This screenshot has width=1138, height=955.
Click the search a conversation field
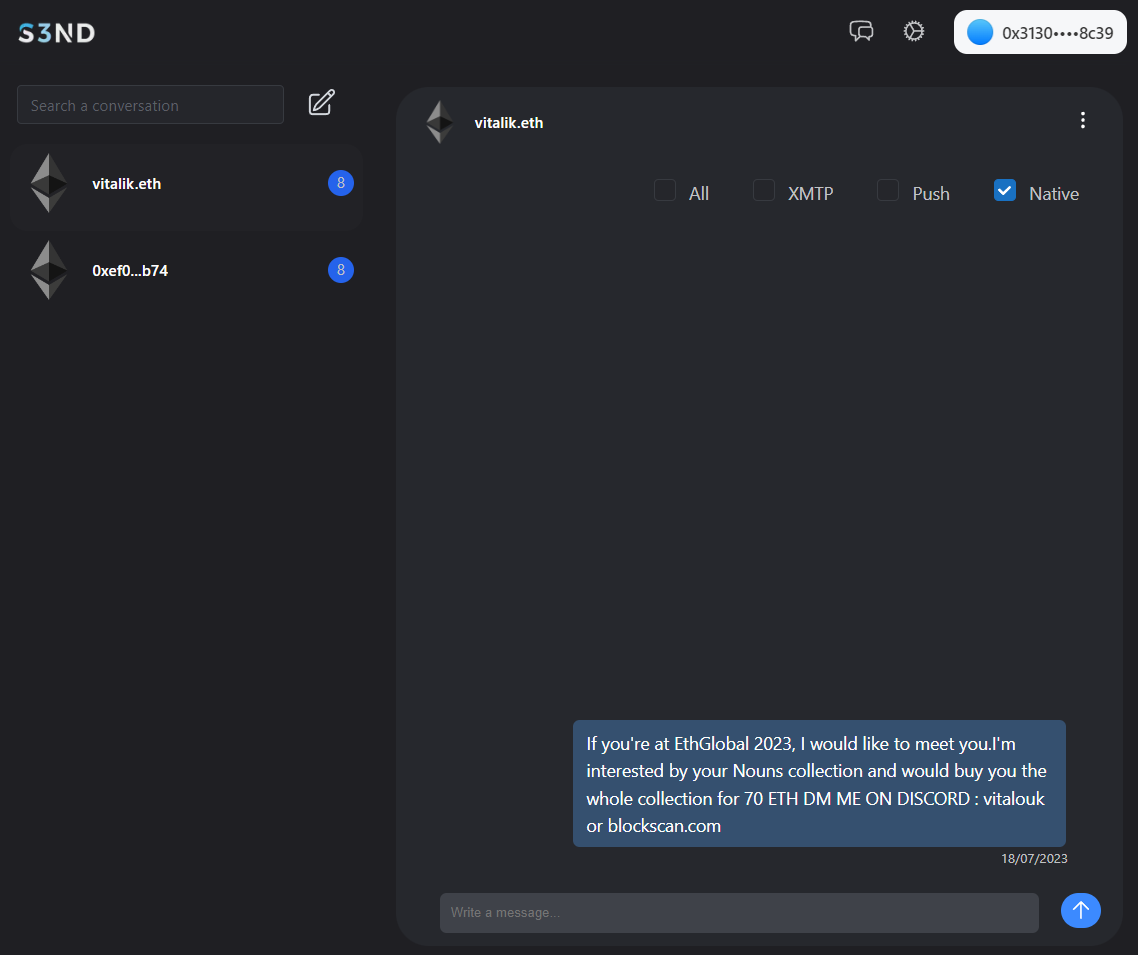pos(149,104)
